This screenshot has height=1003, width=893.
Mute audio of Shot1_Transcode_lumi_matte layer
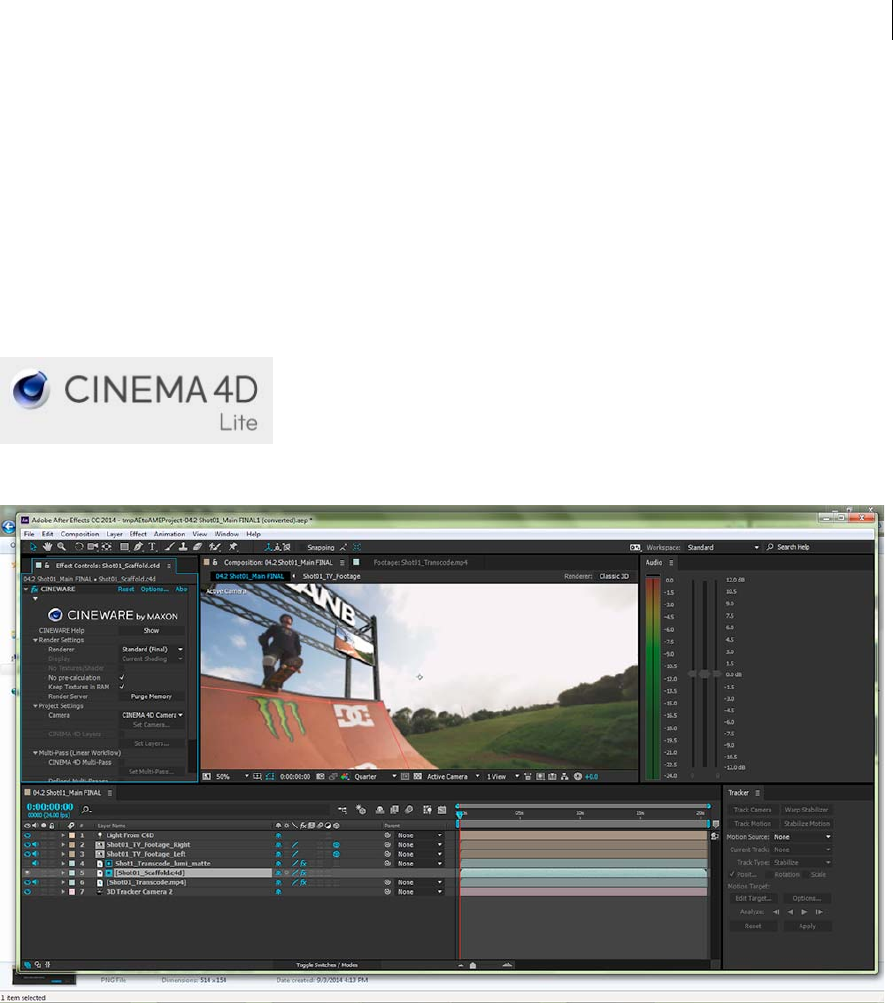pyautogui.click(x=35, y=864)
